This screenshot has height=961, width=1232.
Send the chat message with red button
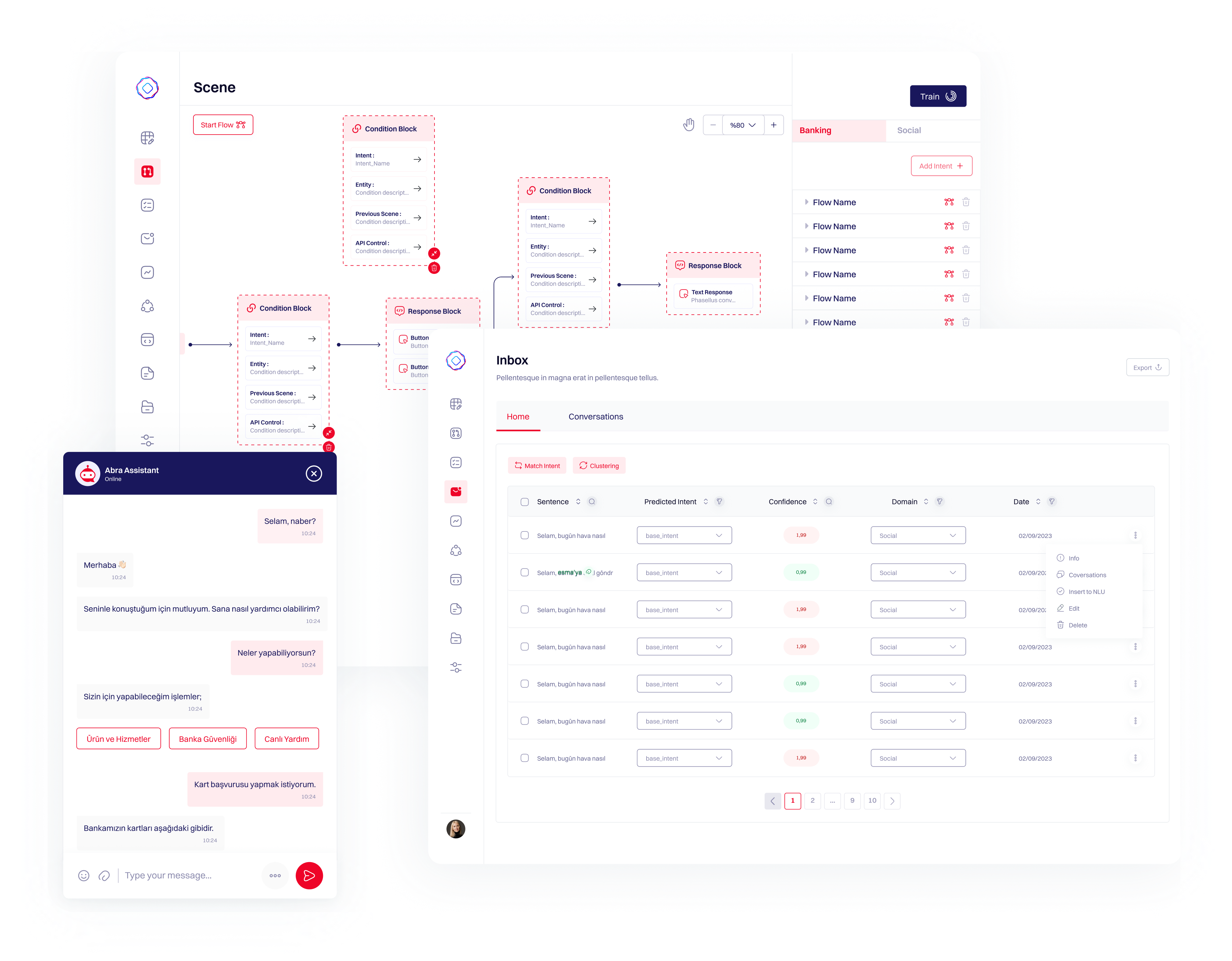[309, 875]
